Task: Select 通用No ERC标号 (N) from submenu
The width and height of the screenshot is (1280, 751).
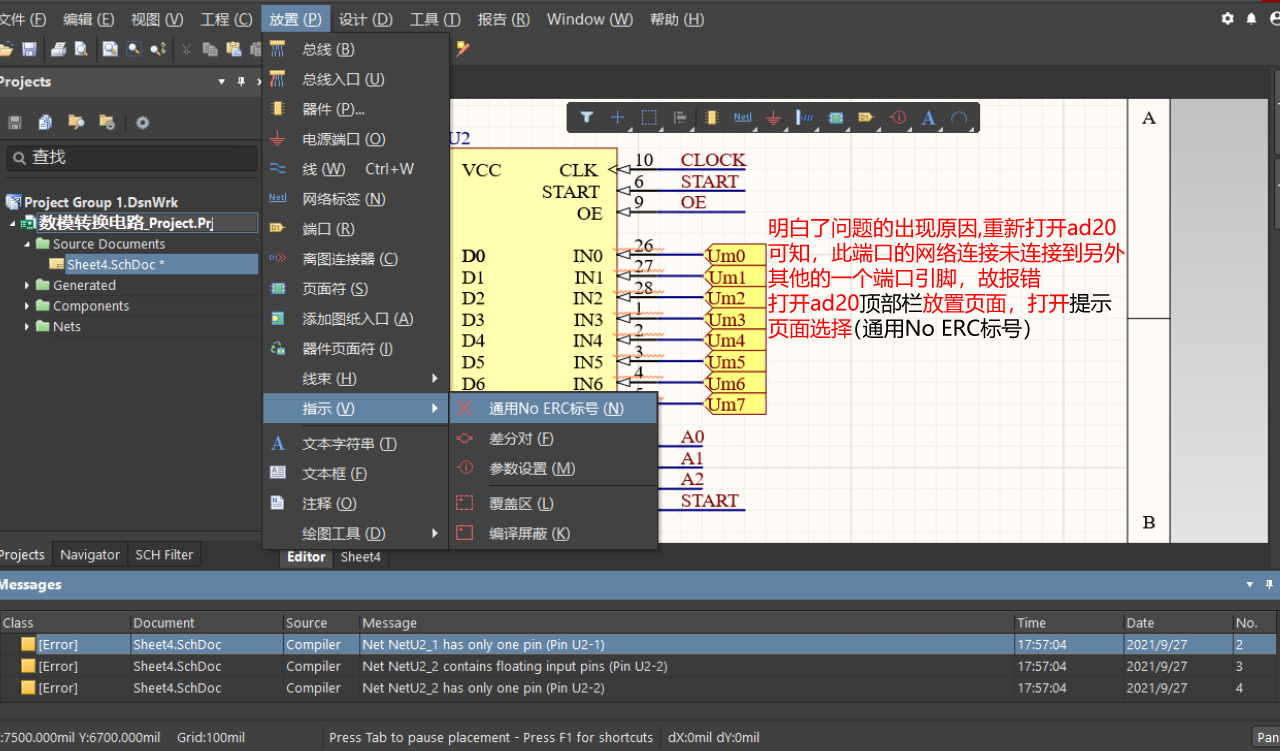Action: 554,409
